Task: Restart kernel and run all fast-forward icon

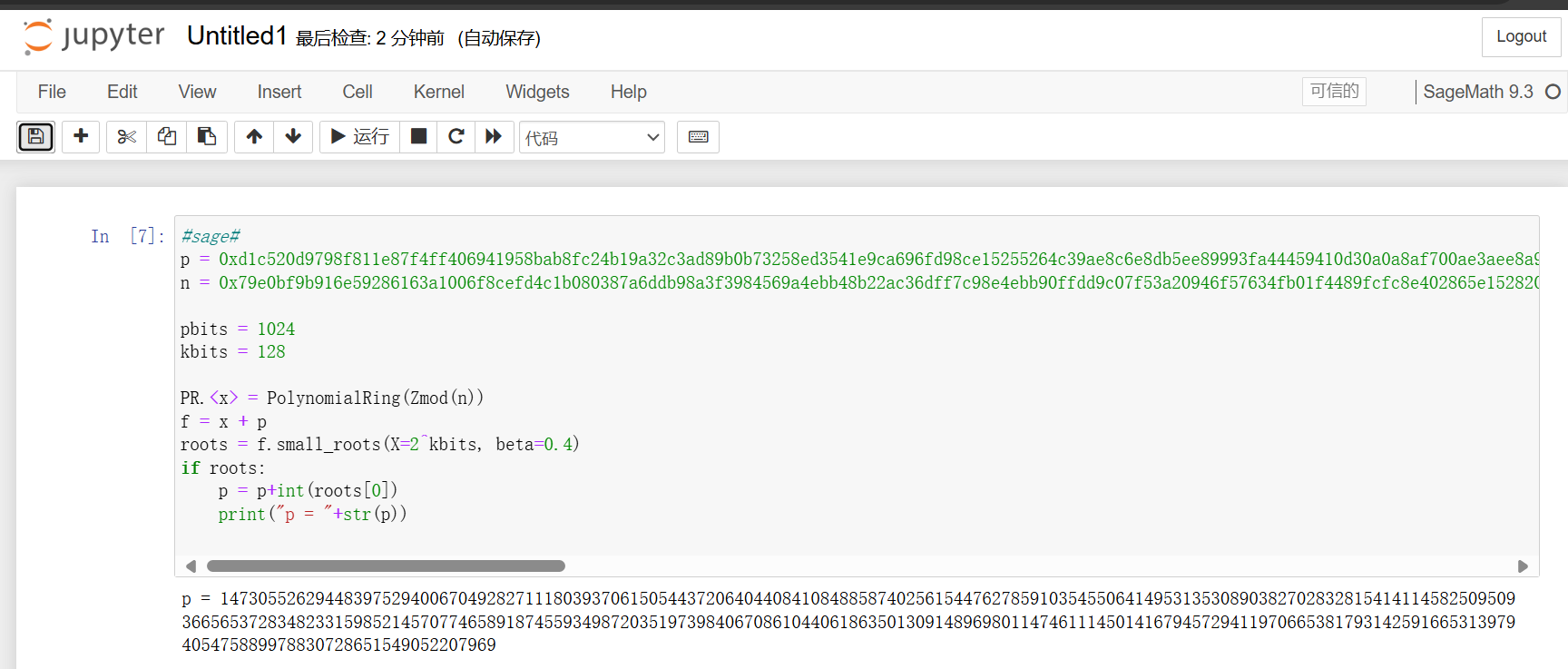Action: (x=494, y=137)
